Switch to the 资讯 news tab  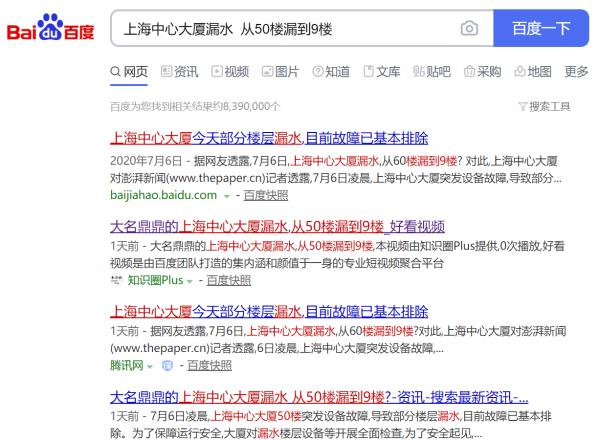point(180,72)
